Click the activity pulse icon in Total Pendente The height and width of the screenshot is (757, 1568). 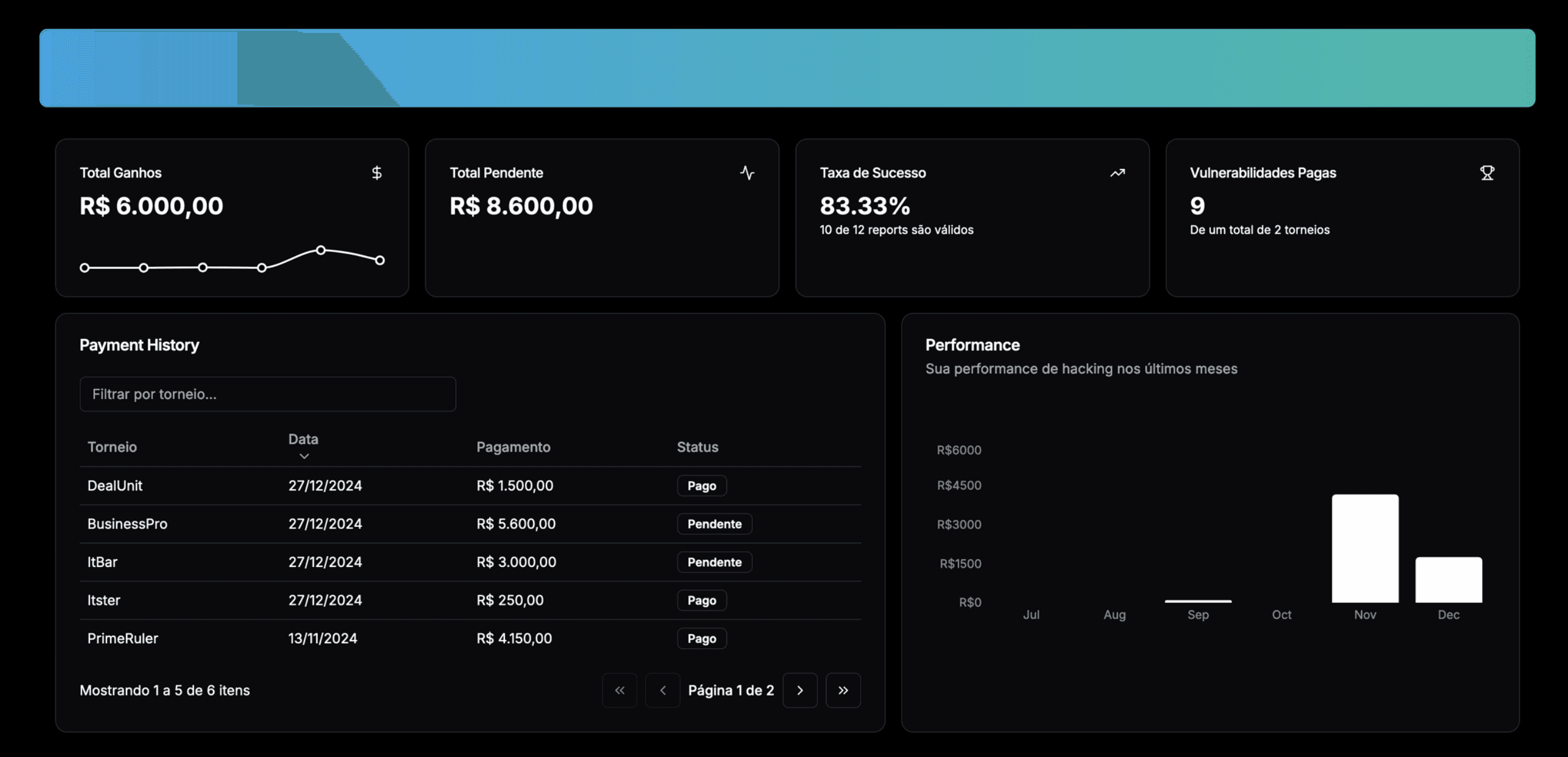click(747, 173)
